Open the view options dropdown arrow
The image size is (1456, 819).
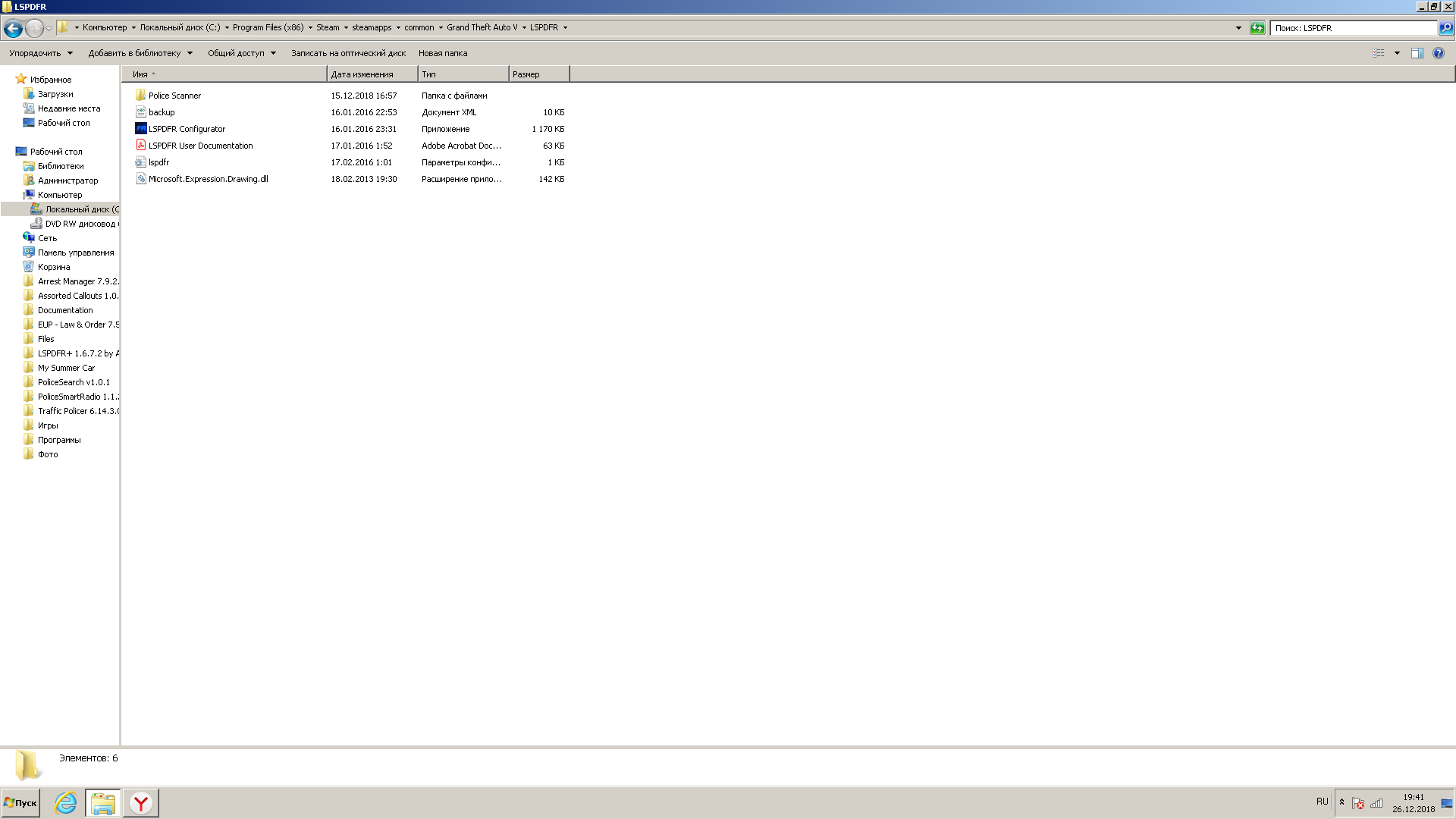(1397, 53)
